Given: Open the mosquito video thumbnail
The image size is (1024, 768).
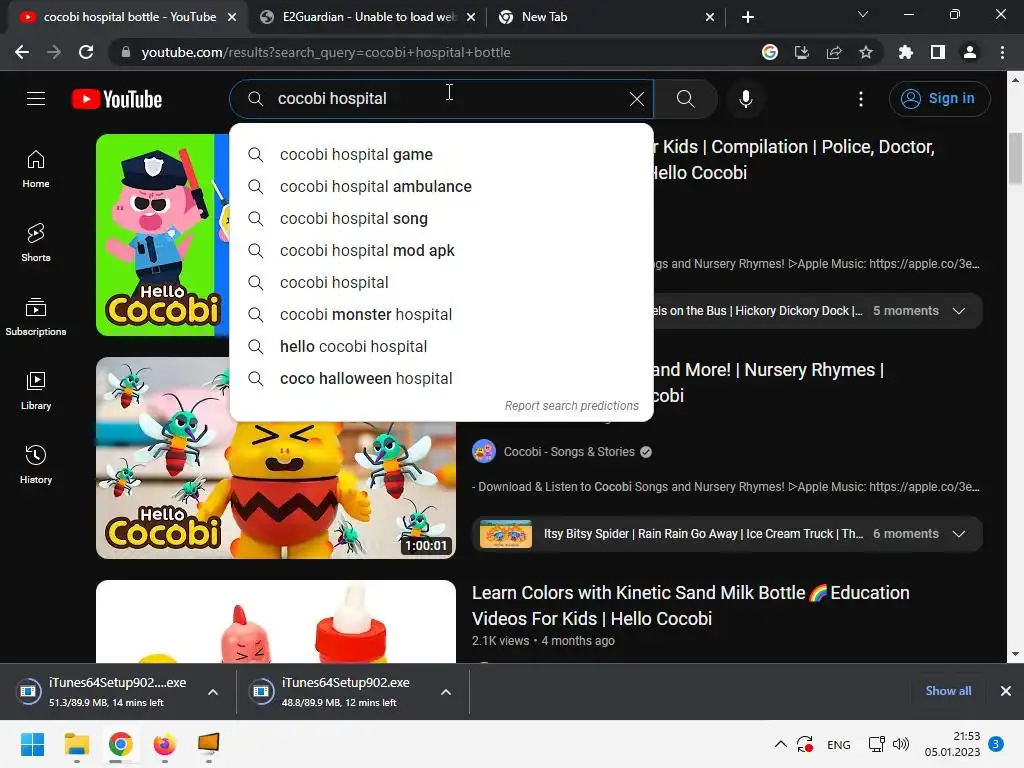Looking at the screenshot, I should pos(276,457).
